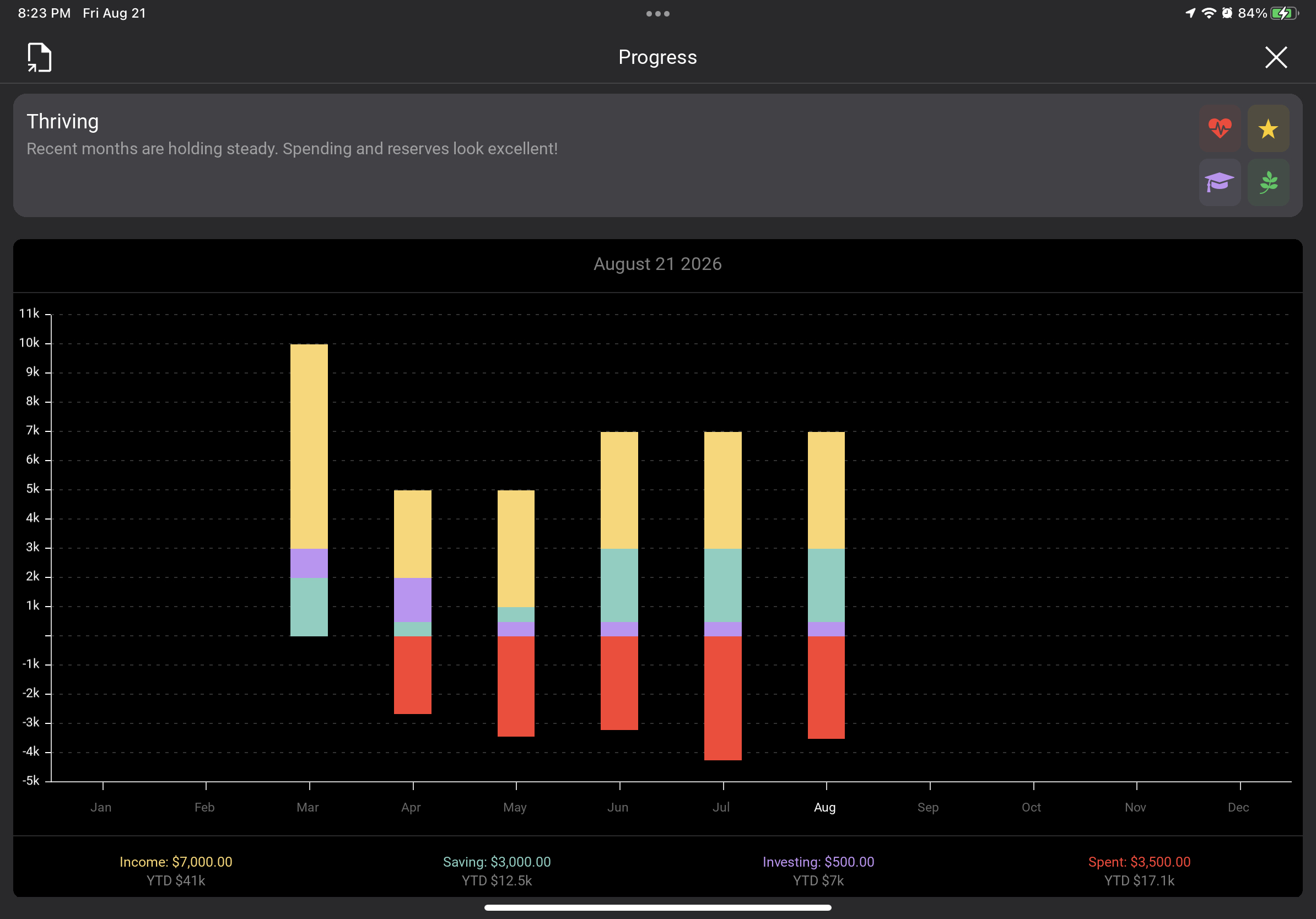1316x919 pixels.
Task: Tap the Thriving status heading
Action: tap(62, 121)
